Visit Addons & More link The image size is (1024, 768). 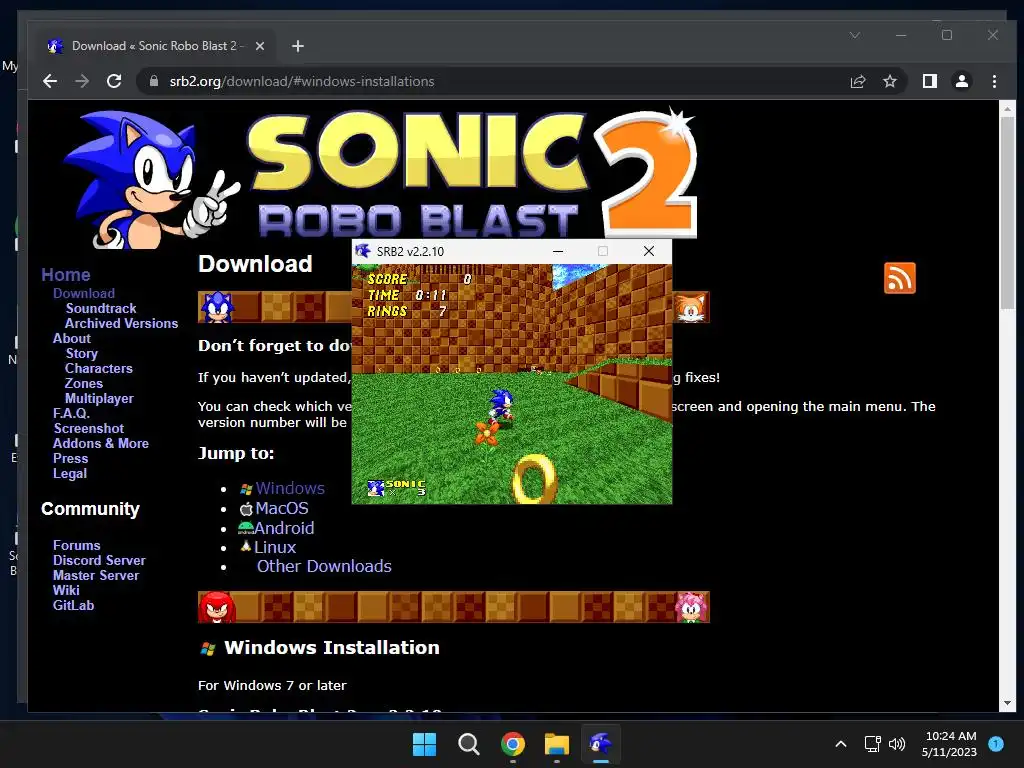[101, 443]
